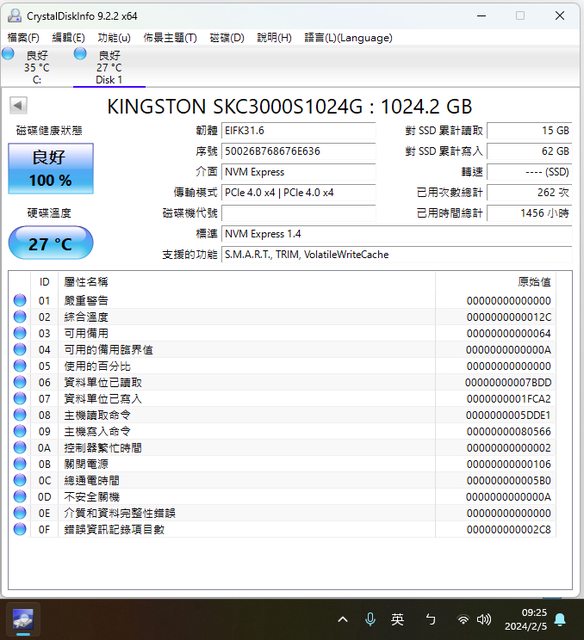Click raw value 000000000002C8
The width and height of the screenshot is (584, 640).
pyautogui.click(x=509, y=529)
